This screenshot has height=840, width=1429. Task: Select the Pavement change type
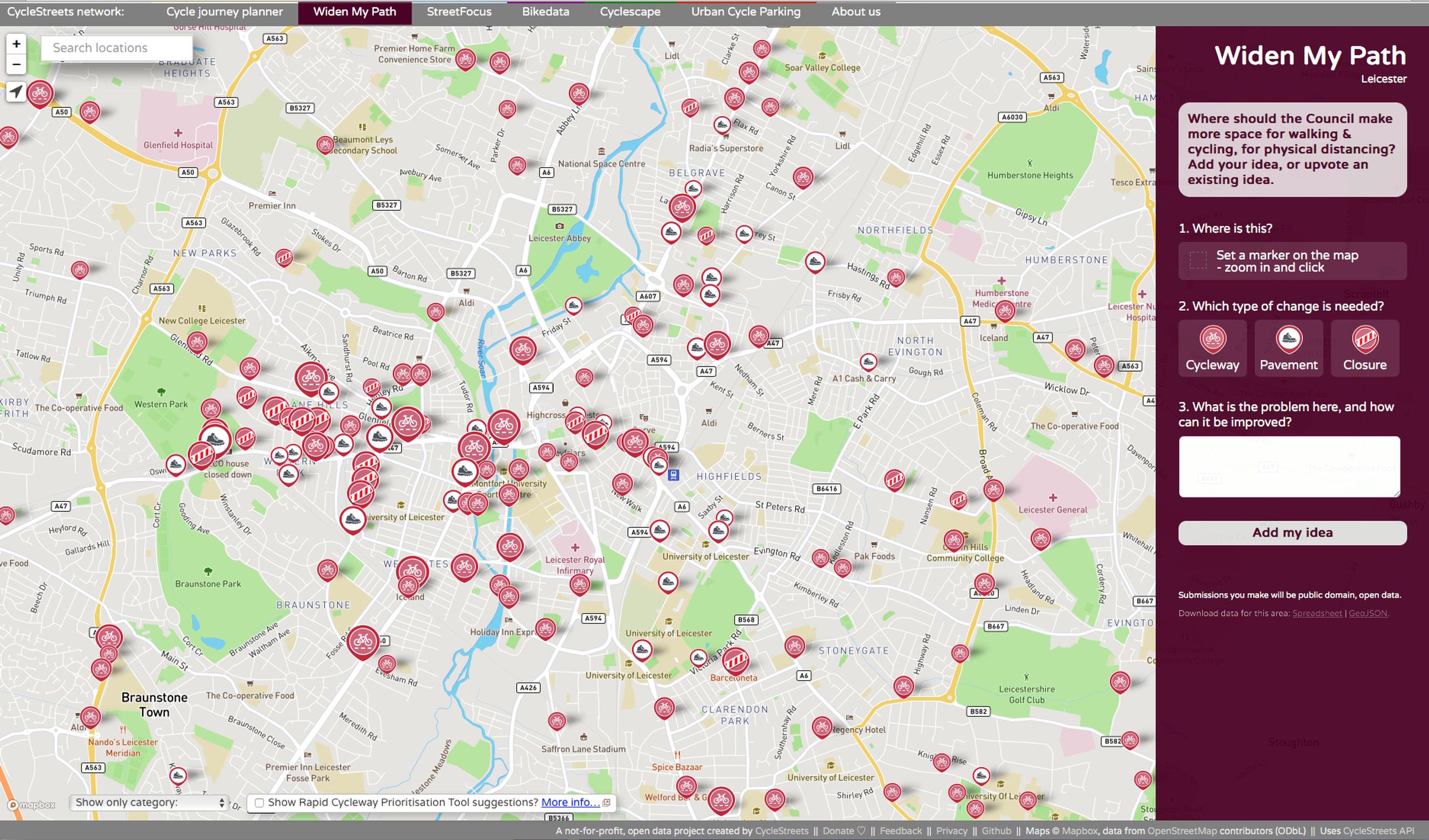(x=1288, y=348)
